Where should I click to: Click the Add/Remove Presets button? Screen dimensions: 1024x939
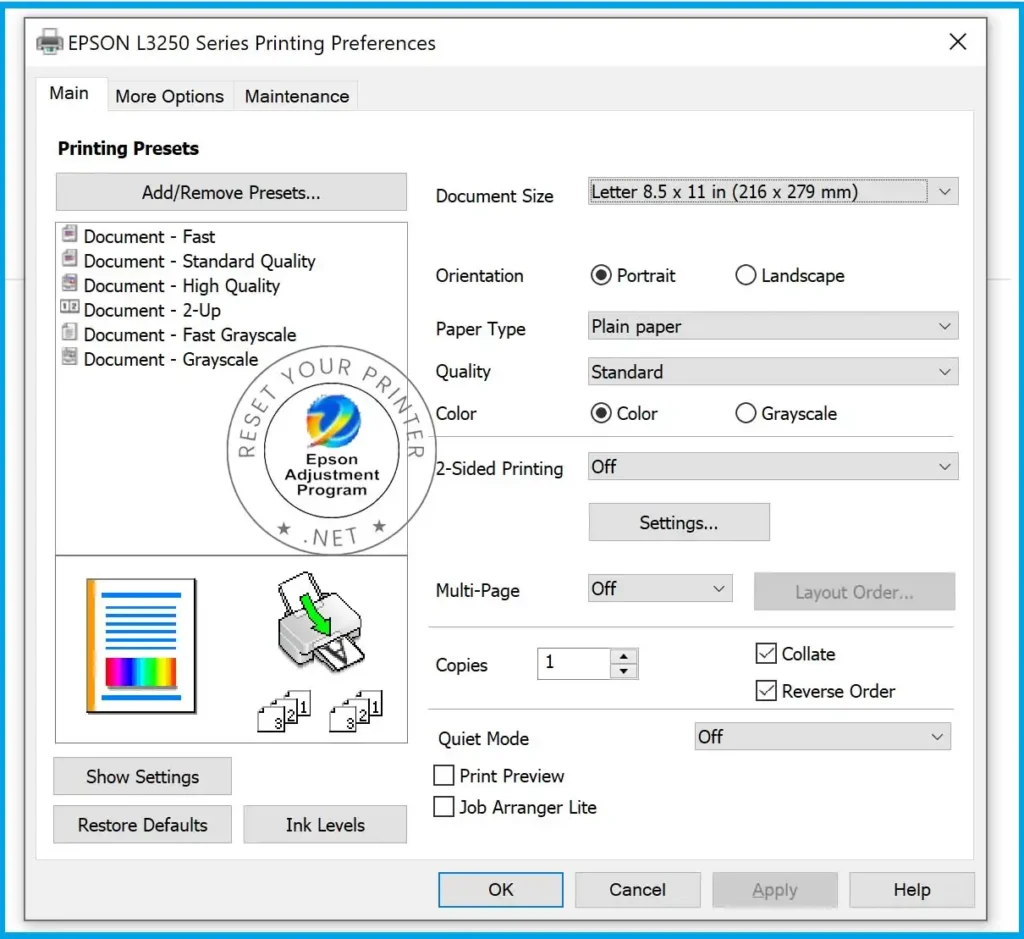pyautogui.click(x=231, y=193)
